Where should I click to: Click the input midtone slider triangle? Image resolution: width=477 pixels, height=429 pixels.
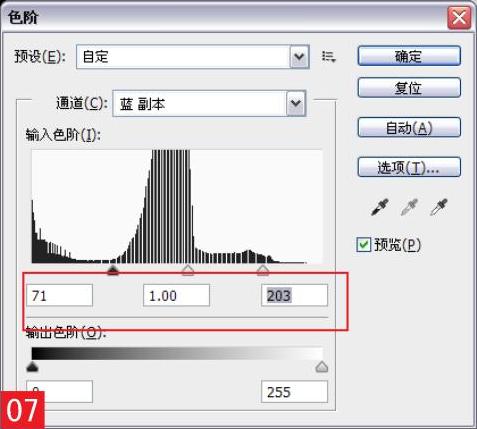point(188,270)
